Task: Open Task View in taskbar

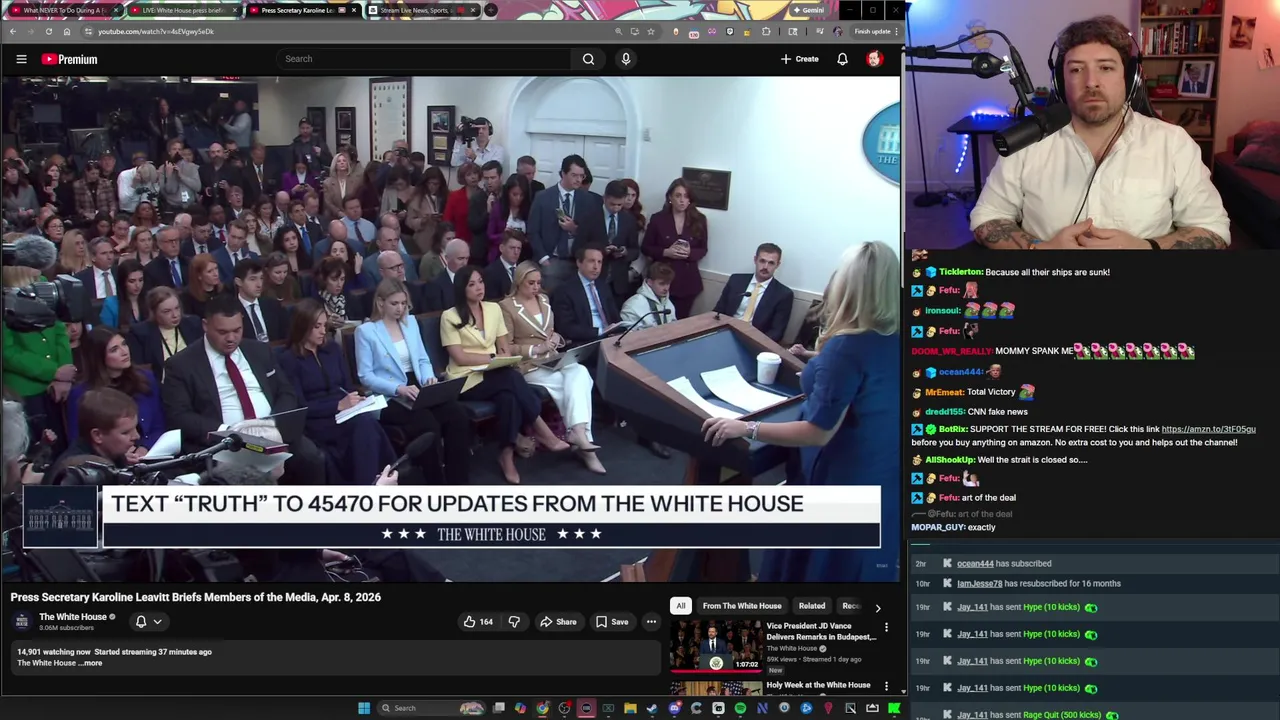Action: tap(498, 708)
